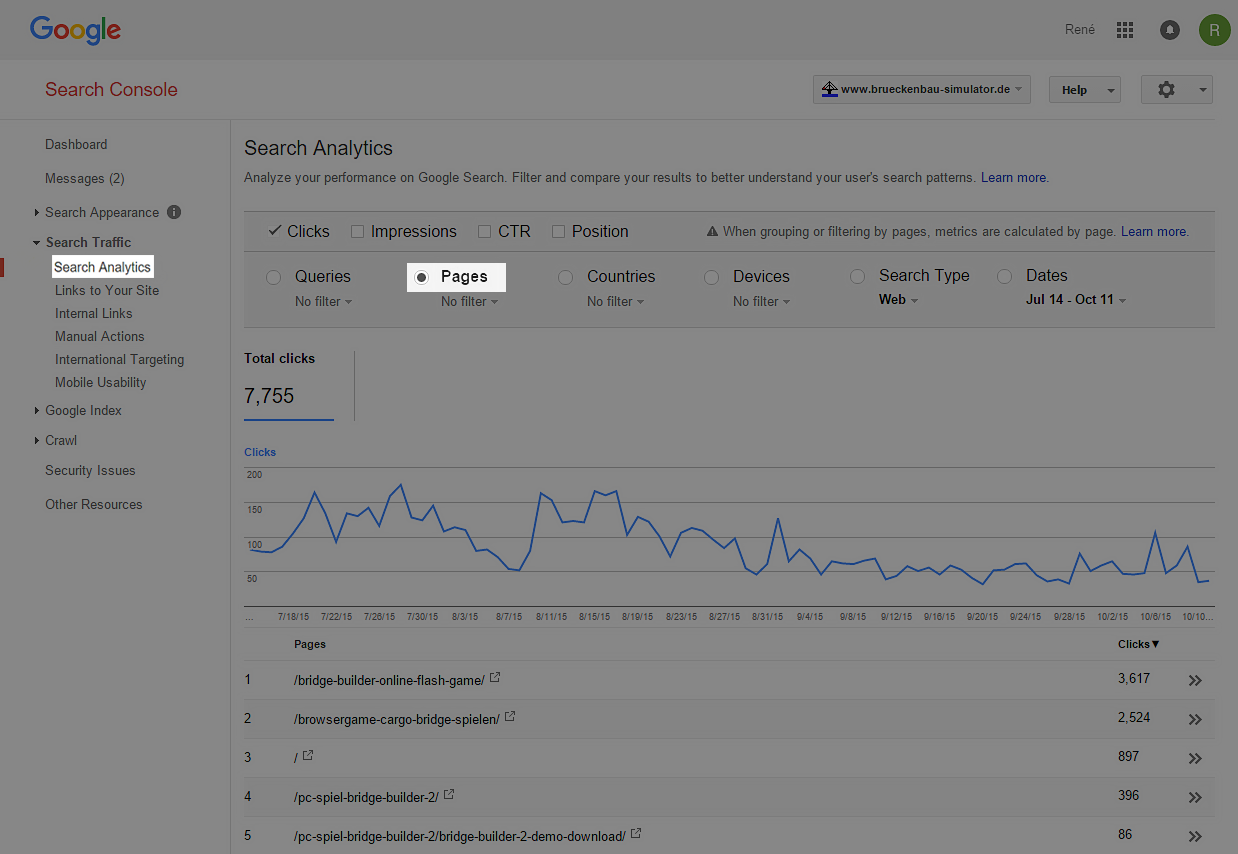Open the settings gear menu

click(1176, 90)
